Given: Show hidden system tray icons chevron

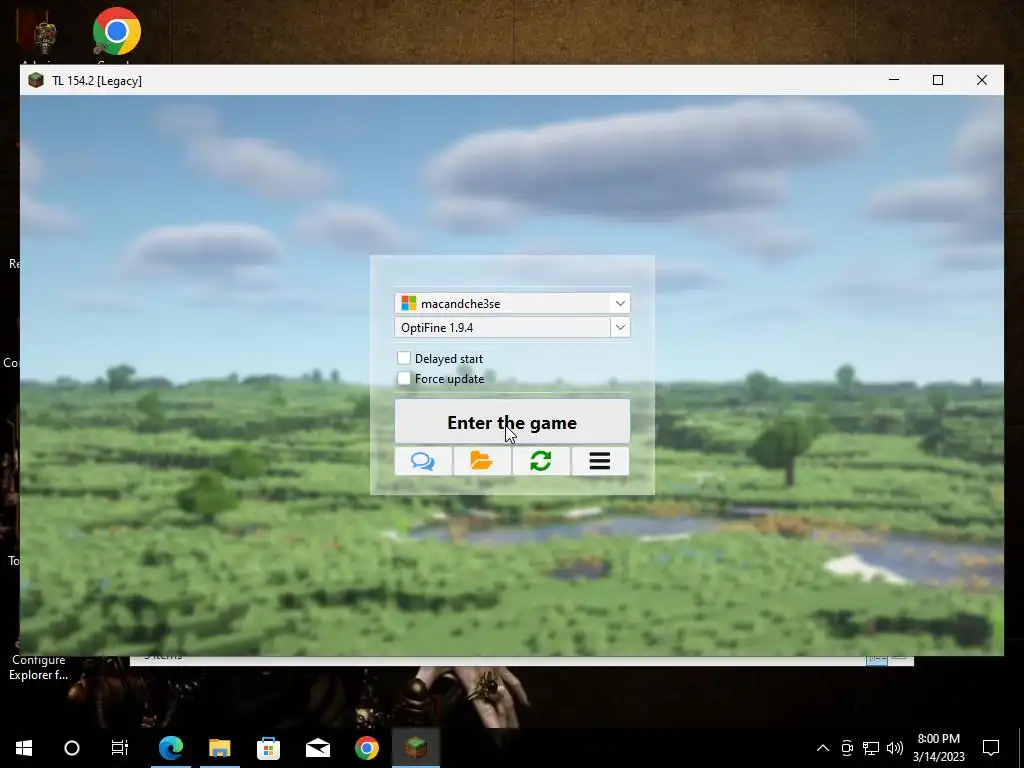Looking at the screenshot, I should pyautogui.click(x=823, y=748).
